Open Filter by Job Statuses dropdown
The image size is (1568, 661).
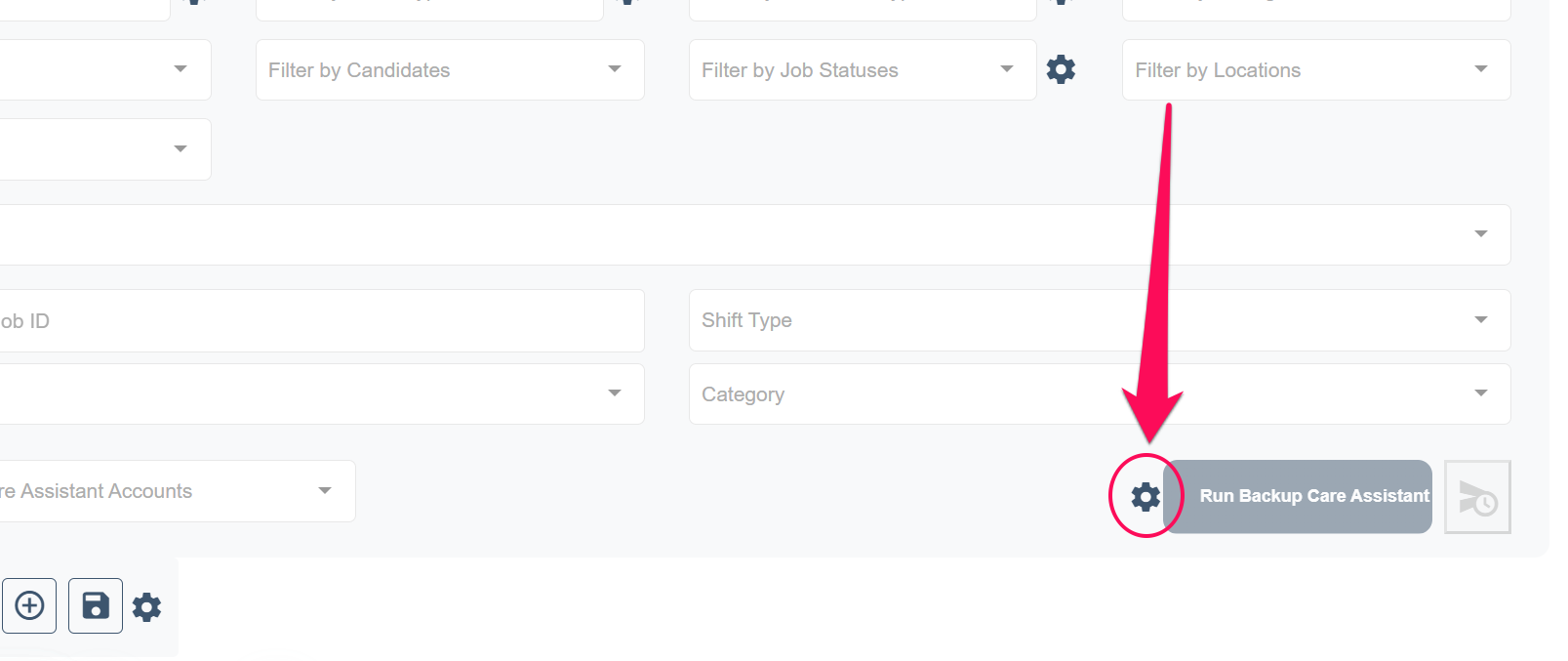(x=863, y=69)
